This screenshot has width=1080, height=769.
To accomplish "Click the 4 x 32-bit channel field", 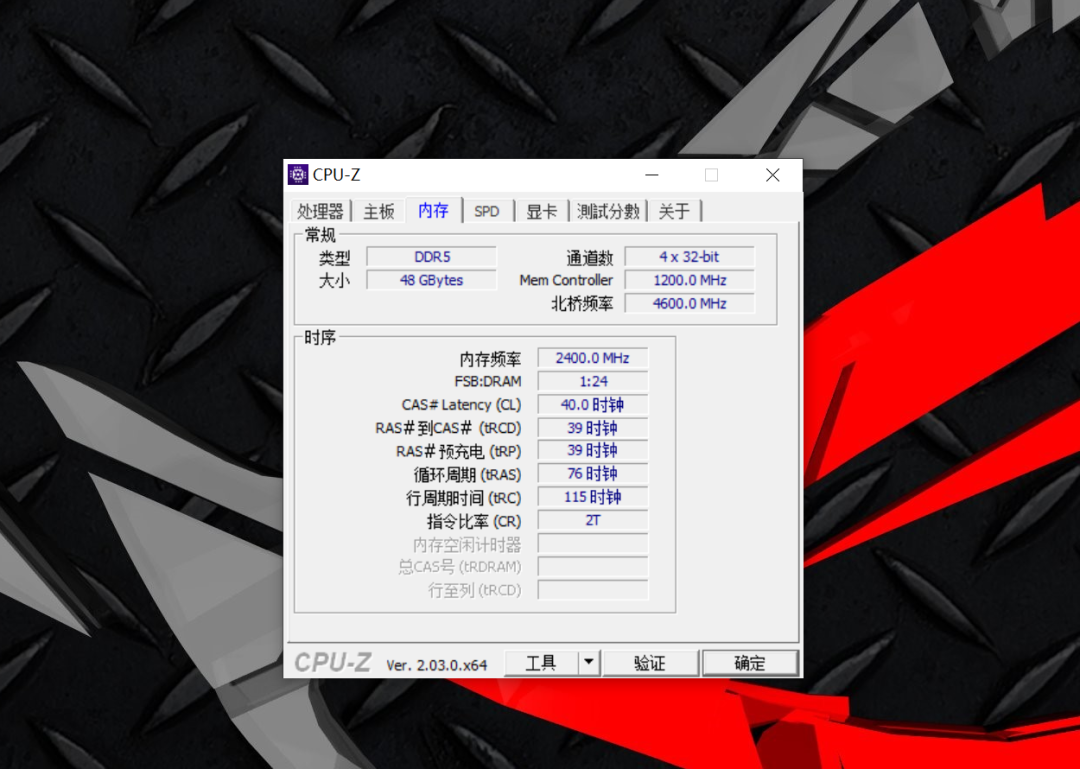I will tap(689, 257).
